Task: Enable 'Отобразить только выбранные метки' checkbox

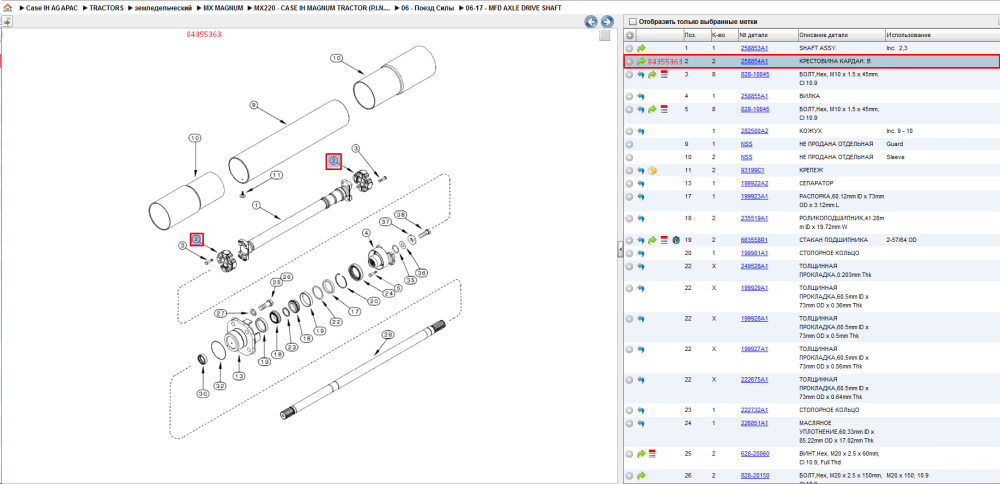Action: [633, 21]
